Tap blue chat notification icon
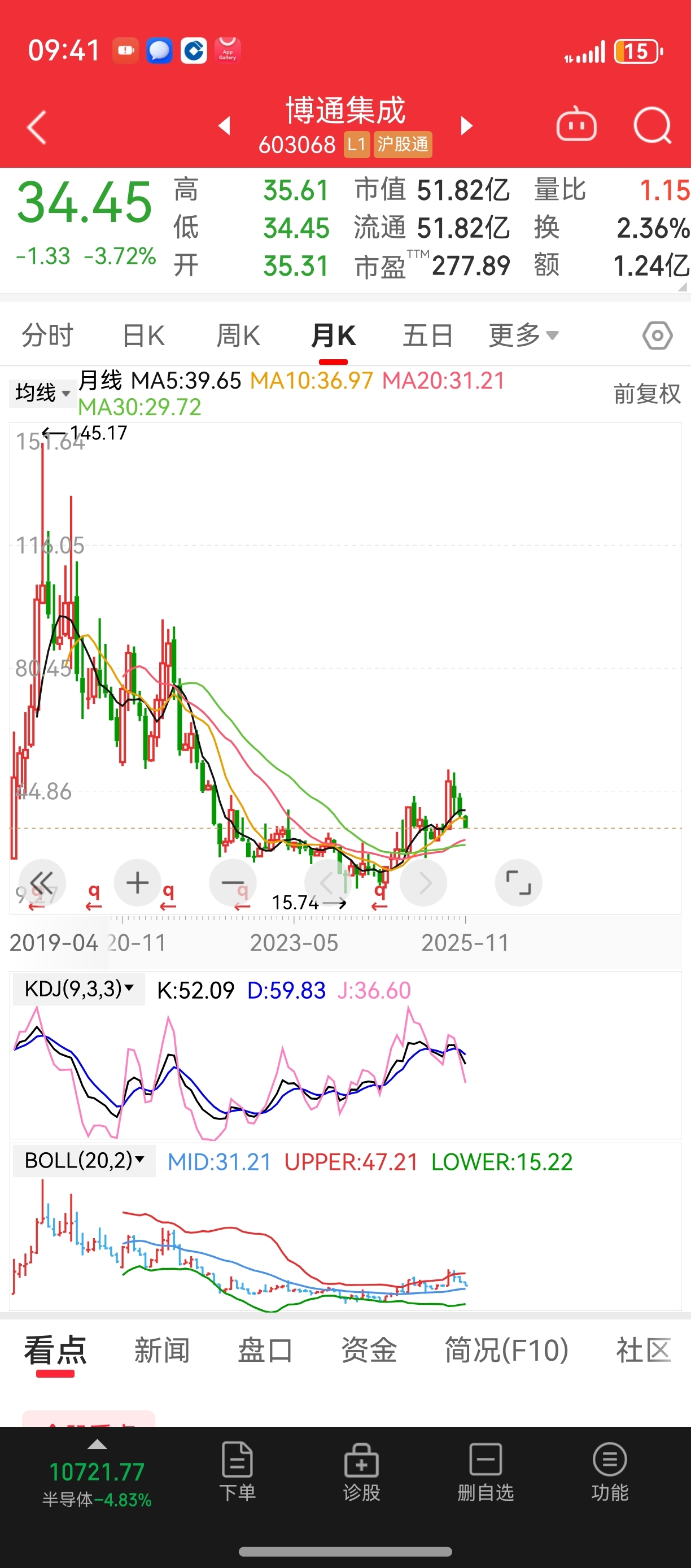This screenshot has width=691, height=1568. coord(159,50)
